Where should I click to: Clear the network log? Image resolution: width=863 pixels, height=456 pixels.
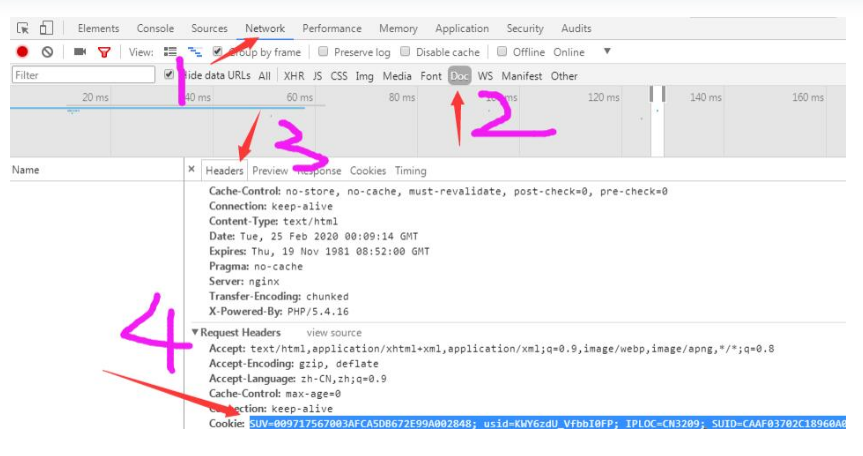(x=47, y=52)
